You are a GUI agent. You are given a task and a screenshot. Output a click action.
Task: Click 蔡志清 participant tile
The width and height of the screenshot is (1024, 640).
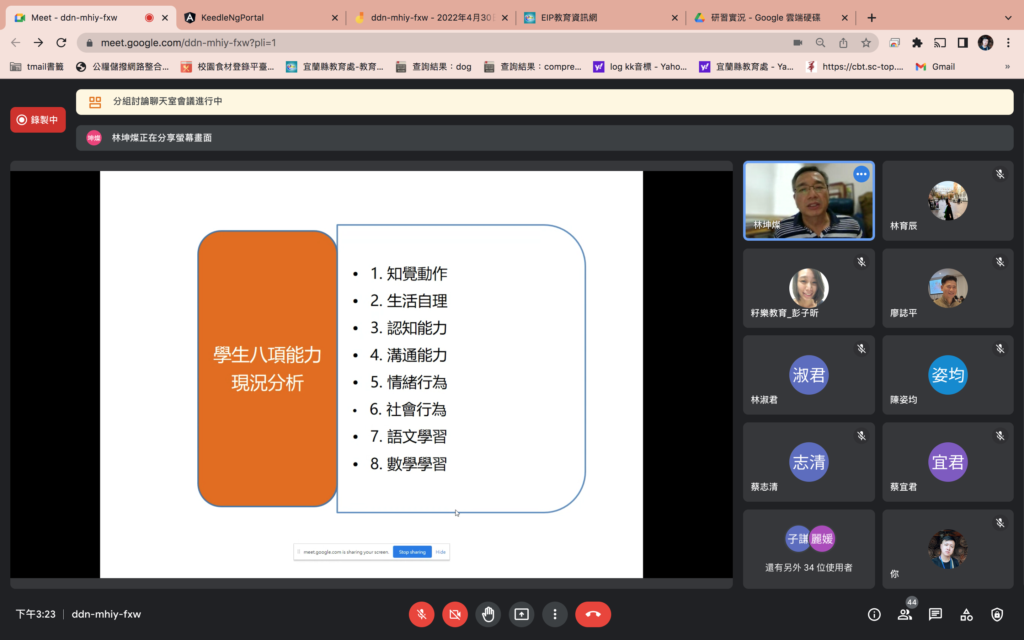point(808,462)
